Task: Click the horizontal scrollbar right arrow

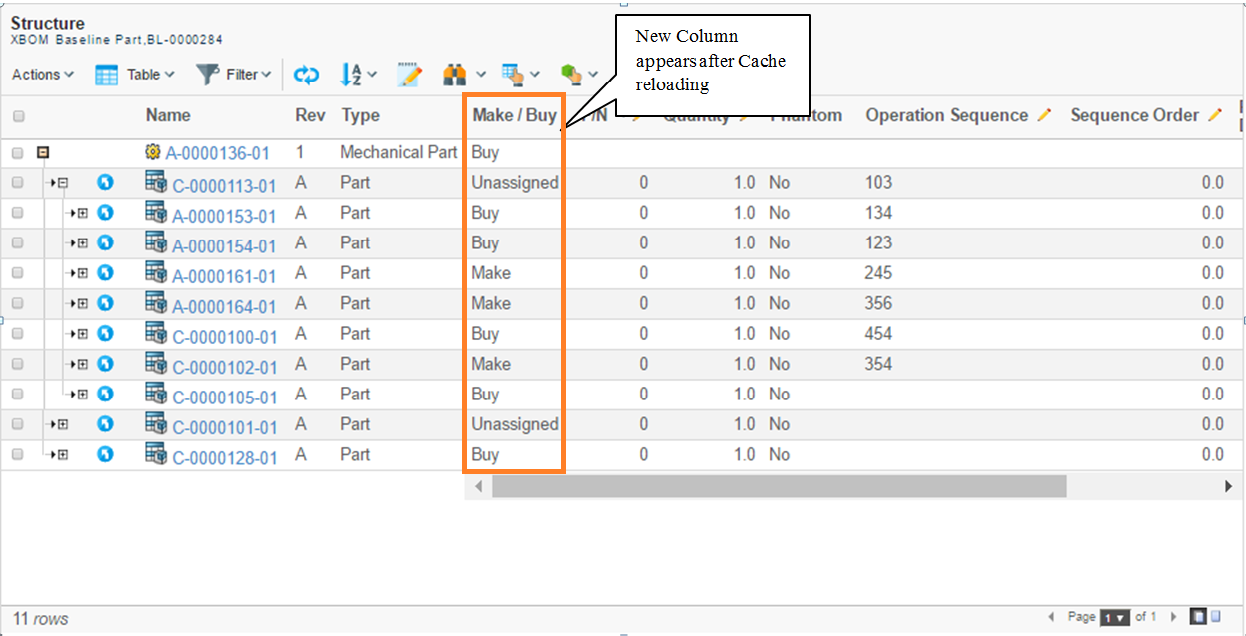Action: coord(1228,486)
